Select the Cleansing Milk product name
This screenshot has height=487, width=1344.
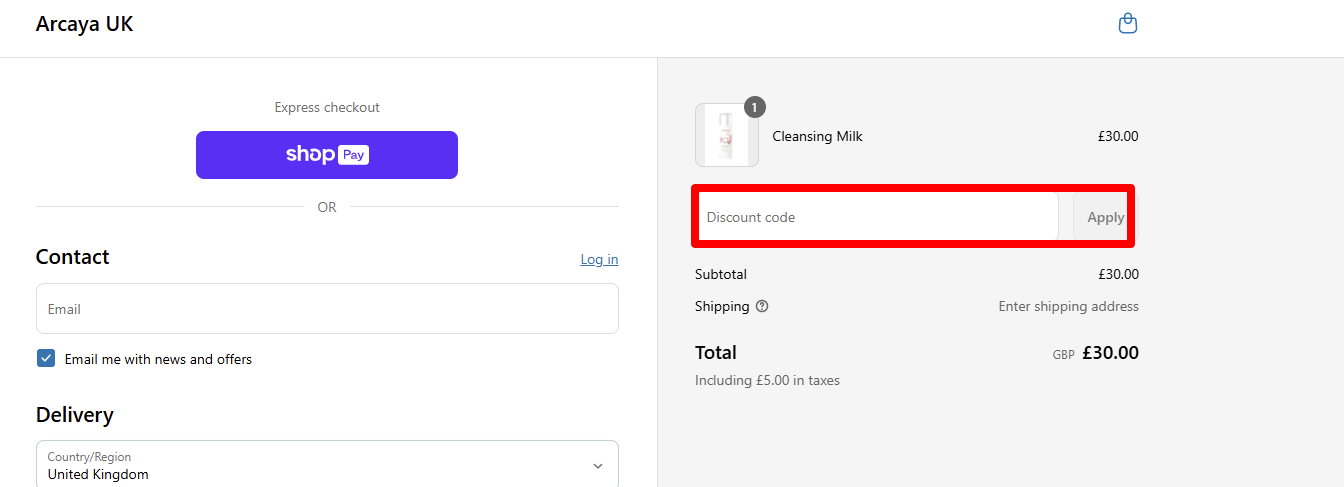click(x=817, y=136)
